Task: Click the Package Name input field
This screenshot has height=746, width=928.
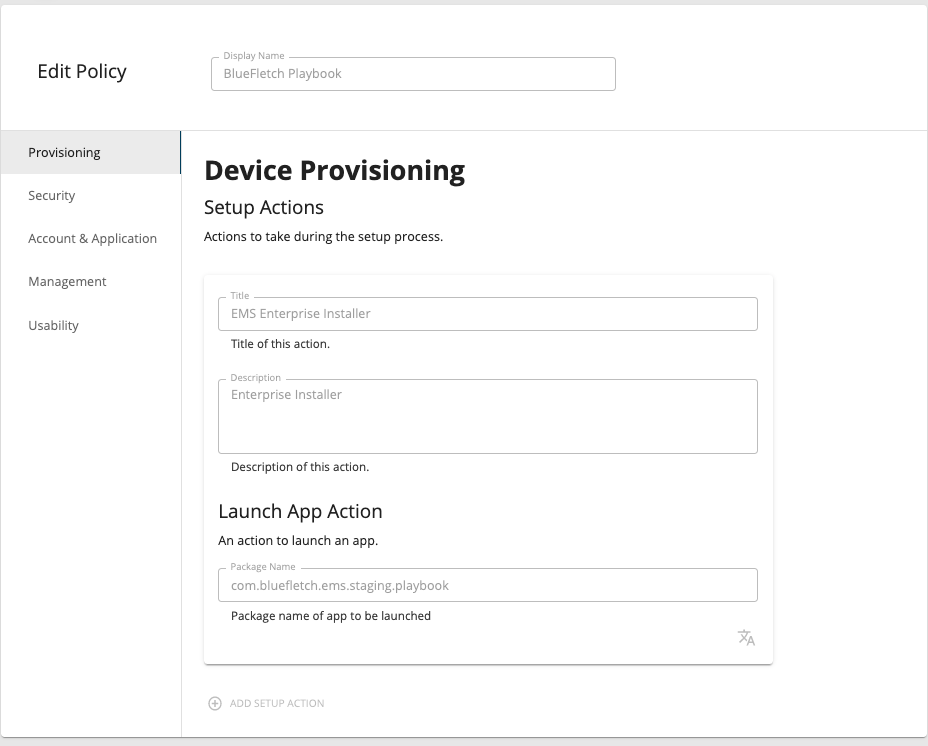Action: [x=488, y=585]
